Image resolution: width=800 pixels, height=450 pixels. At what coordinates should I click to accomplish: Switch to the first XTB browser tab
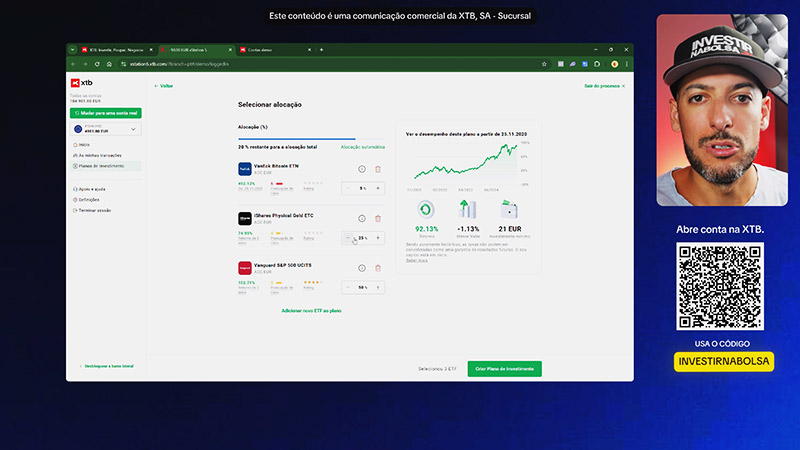click(x=116, y=50)
